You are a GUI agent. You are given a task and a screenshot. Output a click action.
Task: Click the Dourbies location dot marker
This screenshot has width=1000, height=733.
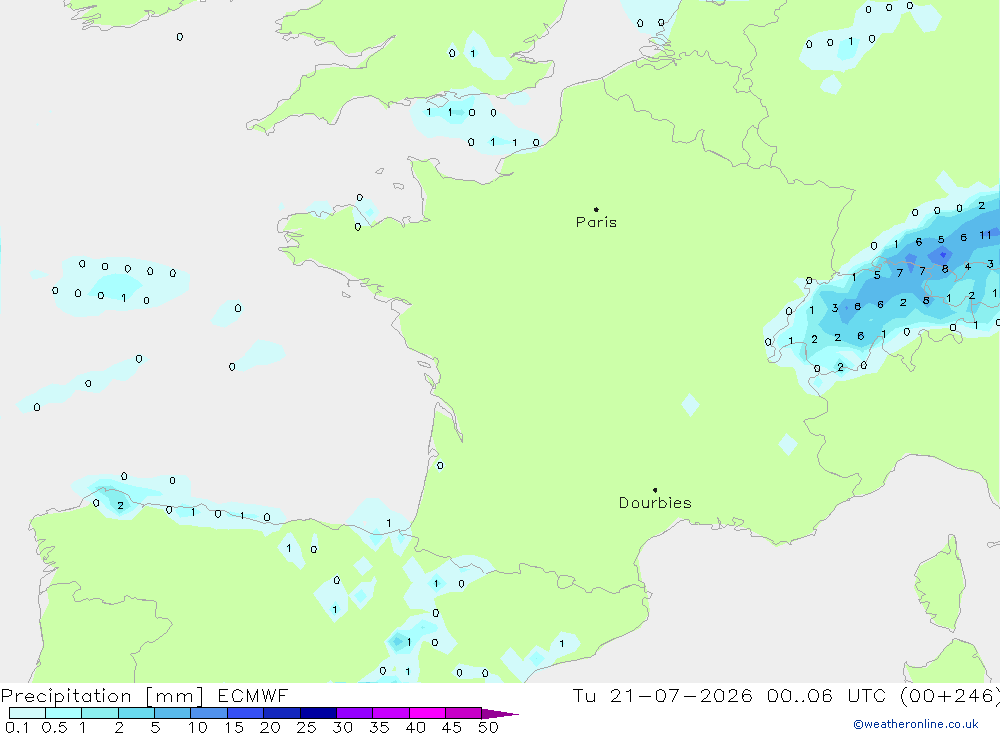click(655, 490)
